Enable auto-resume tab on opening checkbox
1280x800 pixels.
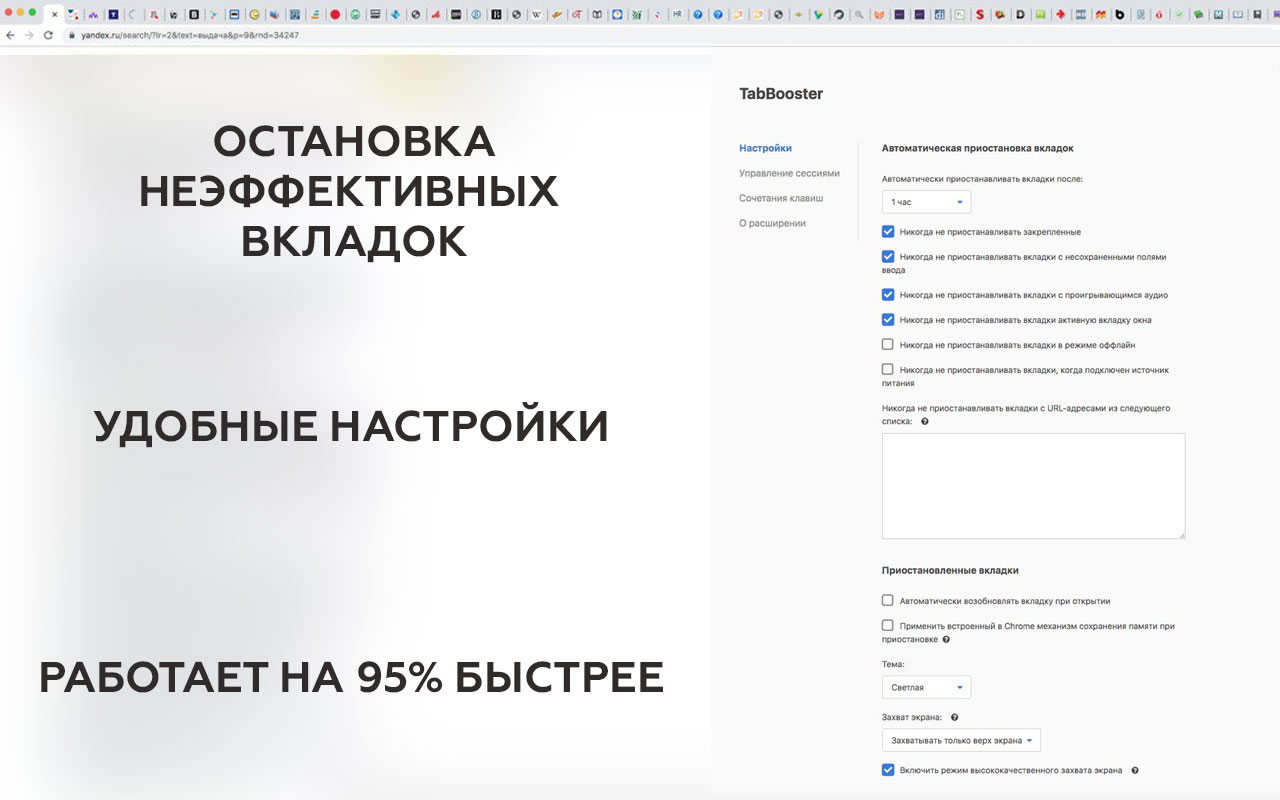[x=888, y=601]
